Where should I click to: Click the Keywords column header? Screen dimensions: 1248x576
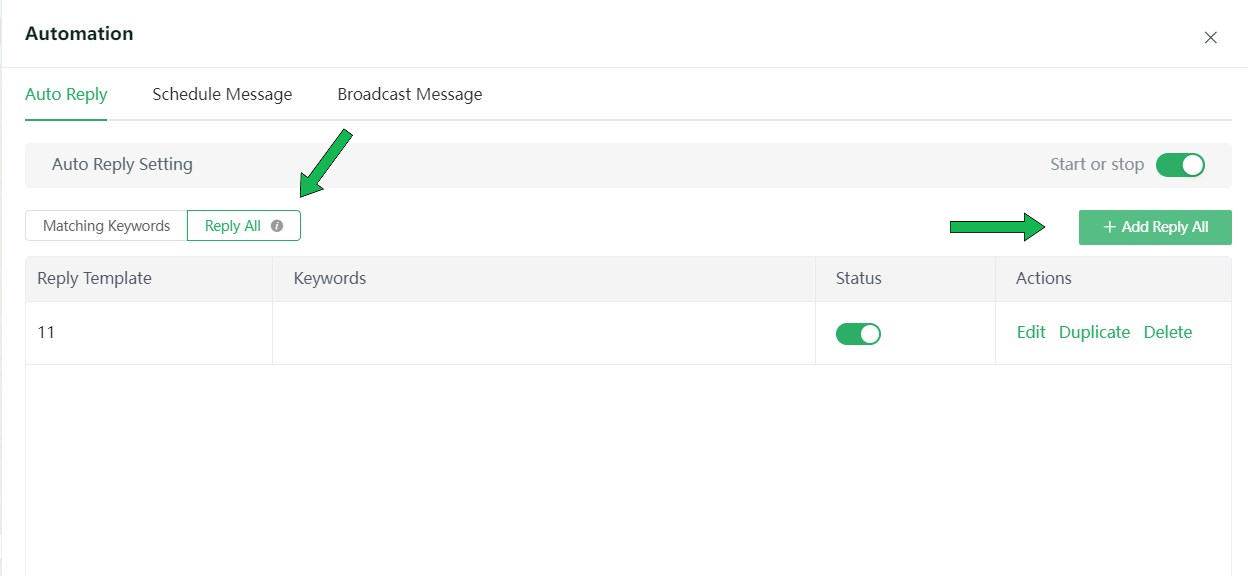(329, 278)
